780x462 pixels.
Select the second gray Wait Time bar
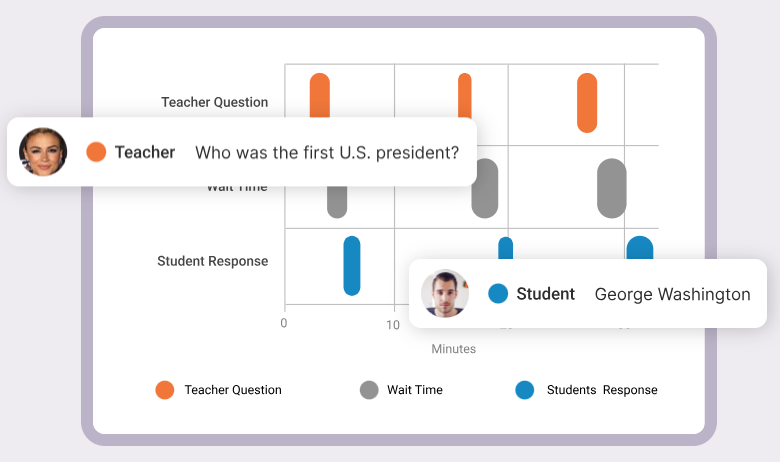[x=485, y=188]
